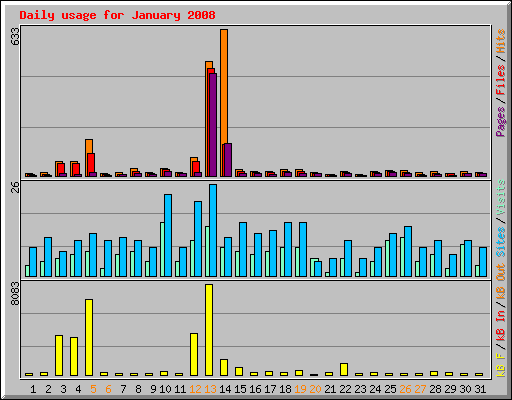
Task: Click day label "3" on the x-axis
Action: coord(63,389)
